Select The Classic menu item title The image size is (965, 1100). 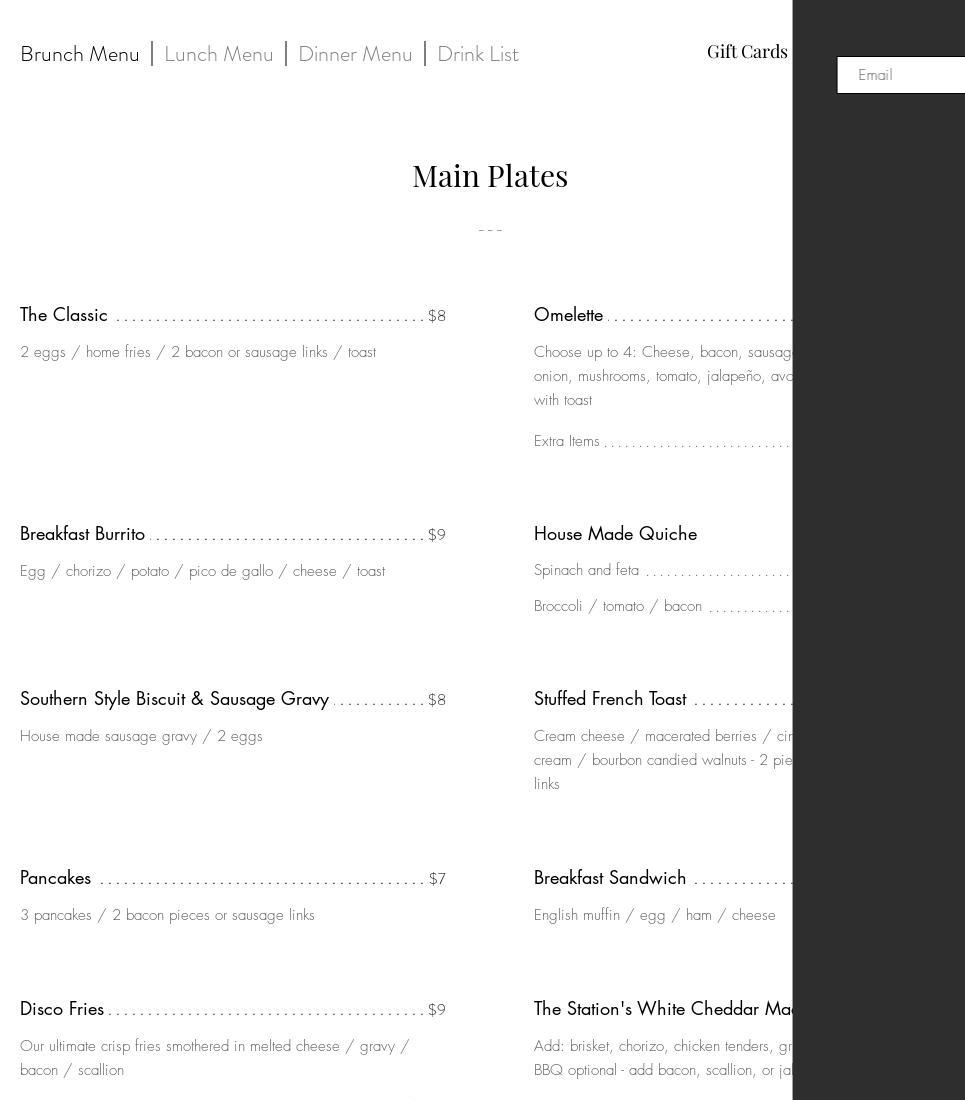click(x=64, y=315)
